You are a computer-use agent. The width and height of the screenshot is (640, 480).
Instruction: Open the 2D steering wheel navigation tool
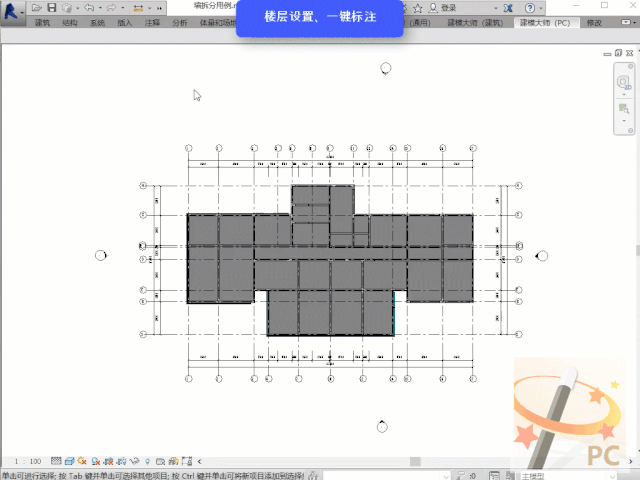tap(624, 82)
